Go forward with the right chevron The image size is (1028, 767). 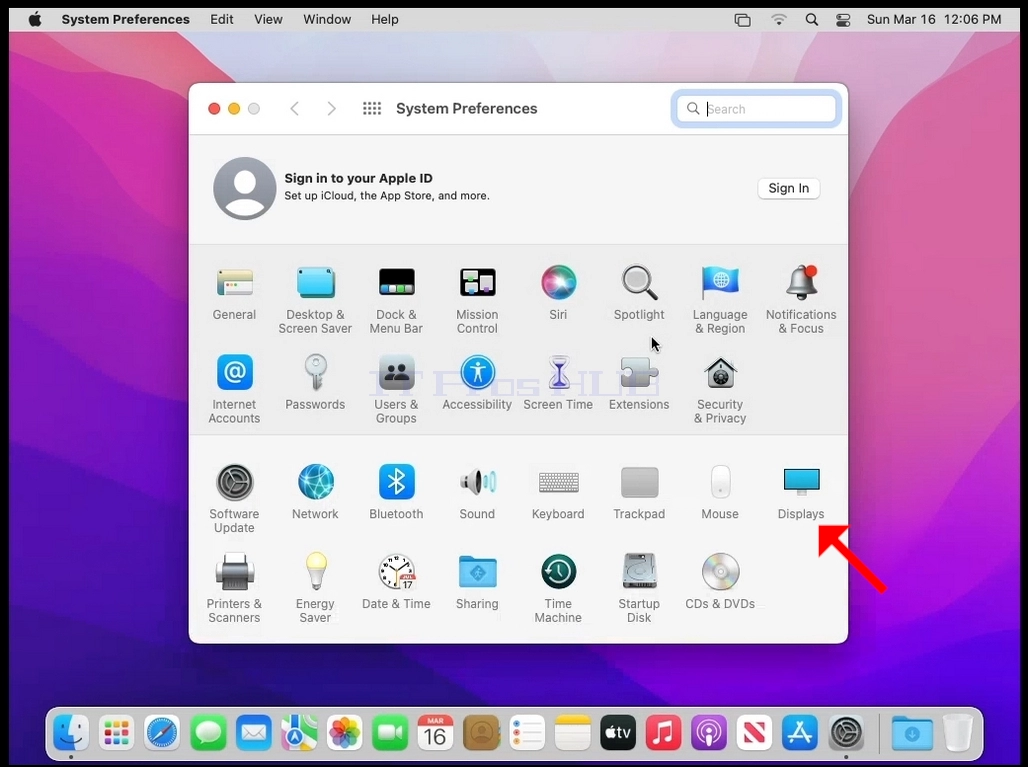331,109
